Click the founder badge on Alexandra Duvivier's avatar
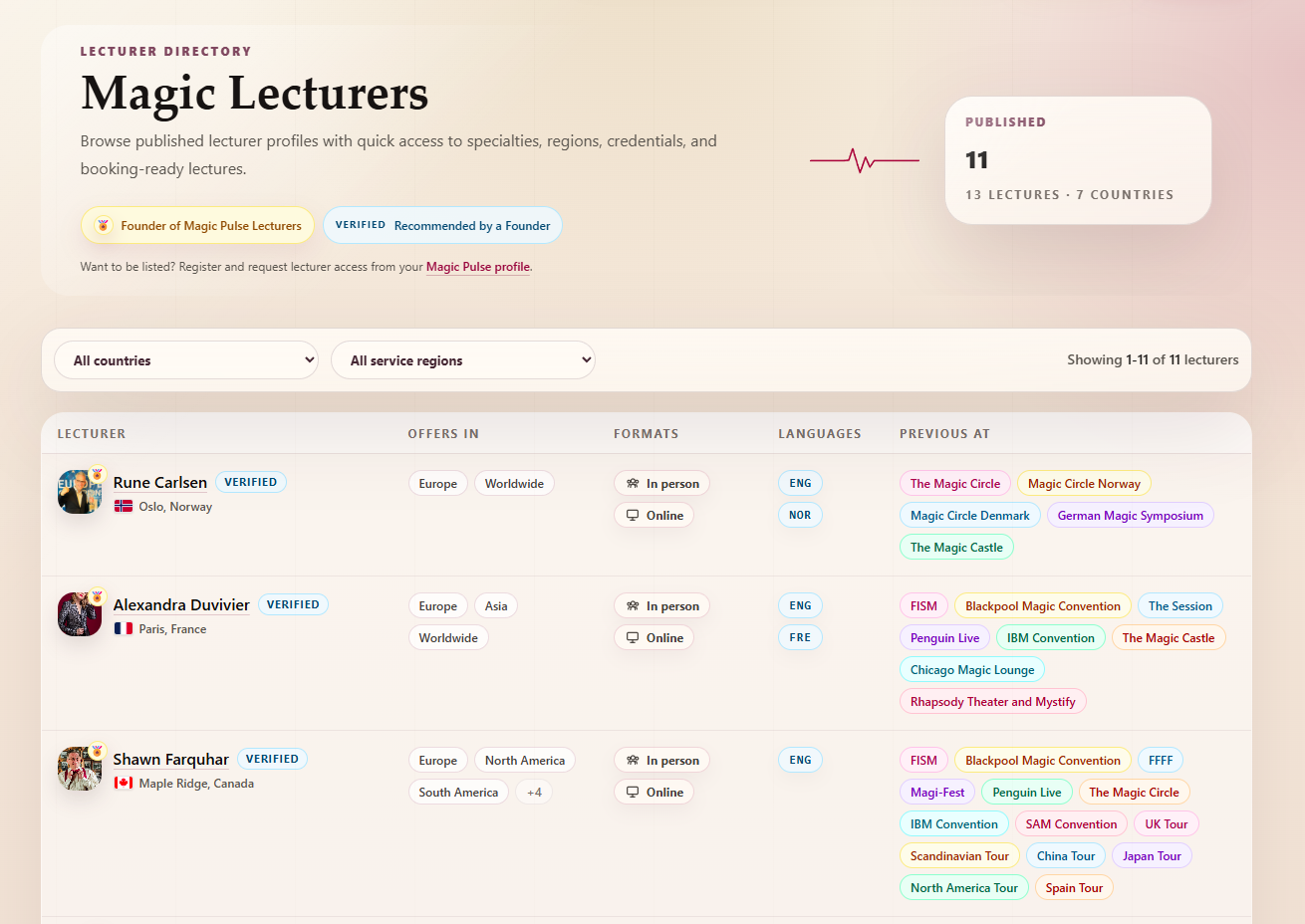 point(98,596)
